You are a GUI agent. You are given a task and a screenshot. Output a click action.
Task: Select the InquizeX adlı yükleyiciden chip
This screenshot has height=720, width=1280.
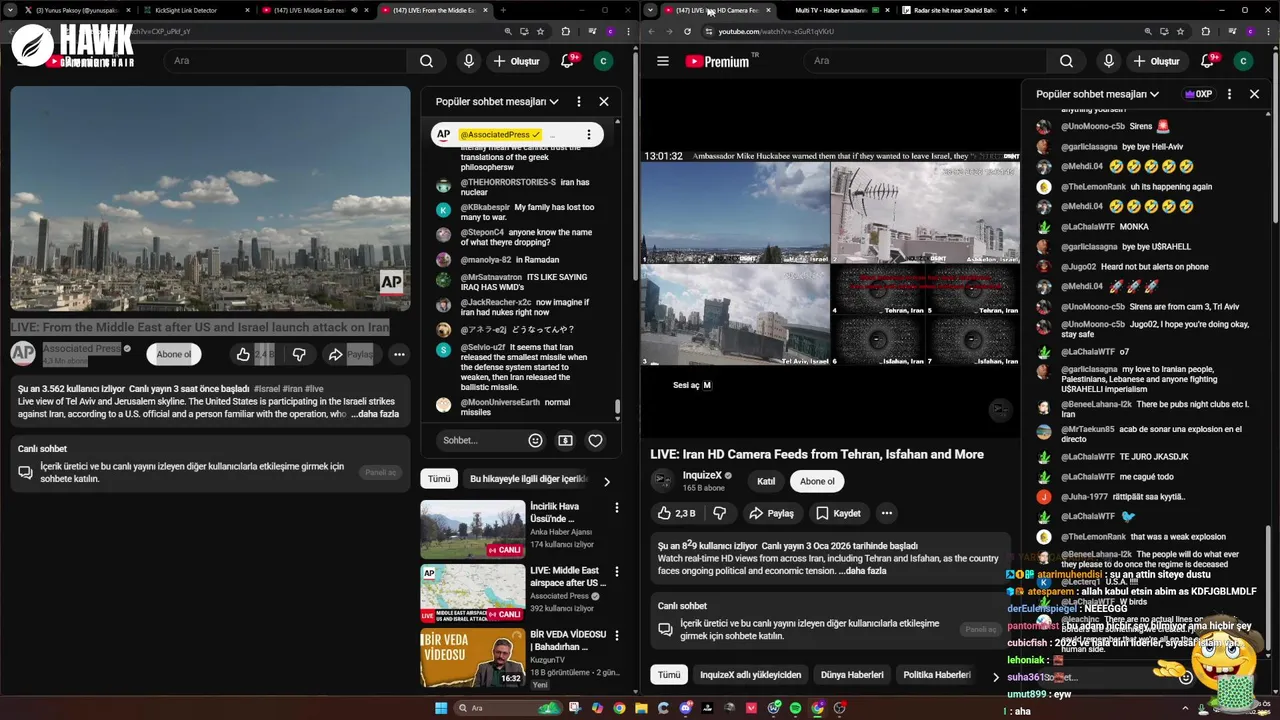point(750,675)
